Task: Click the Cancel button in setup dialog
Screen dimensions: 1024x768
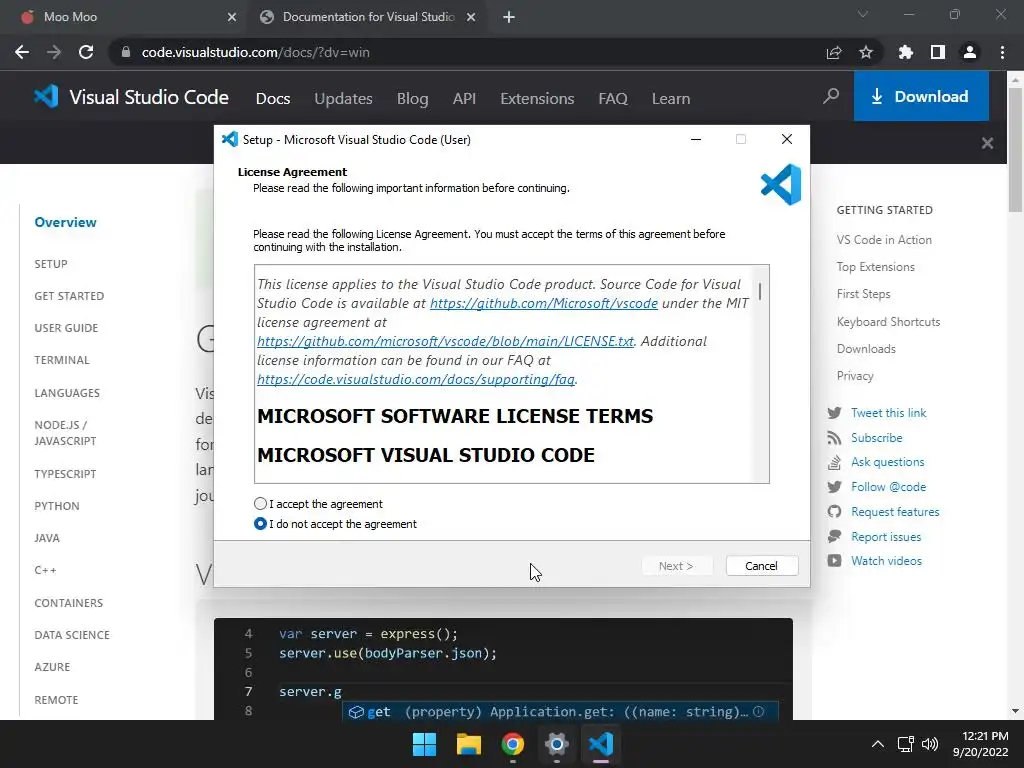Action: coord(761,566)
